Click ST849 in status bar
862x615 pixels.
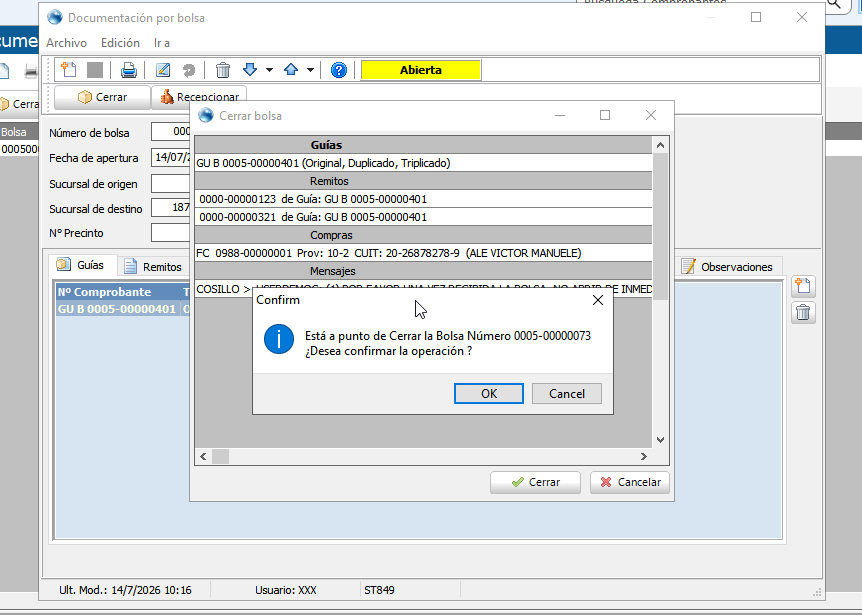[379, 590]
